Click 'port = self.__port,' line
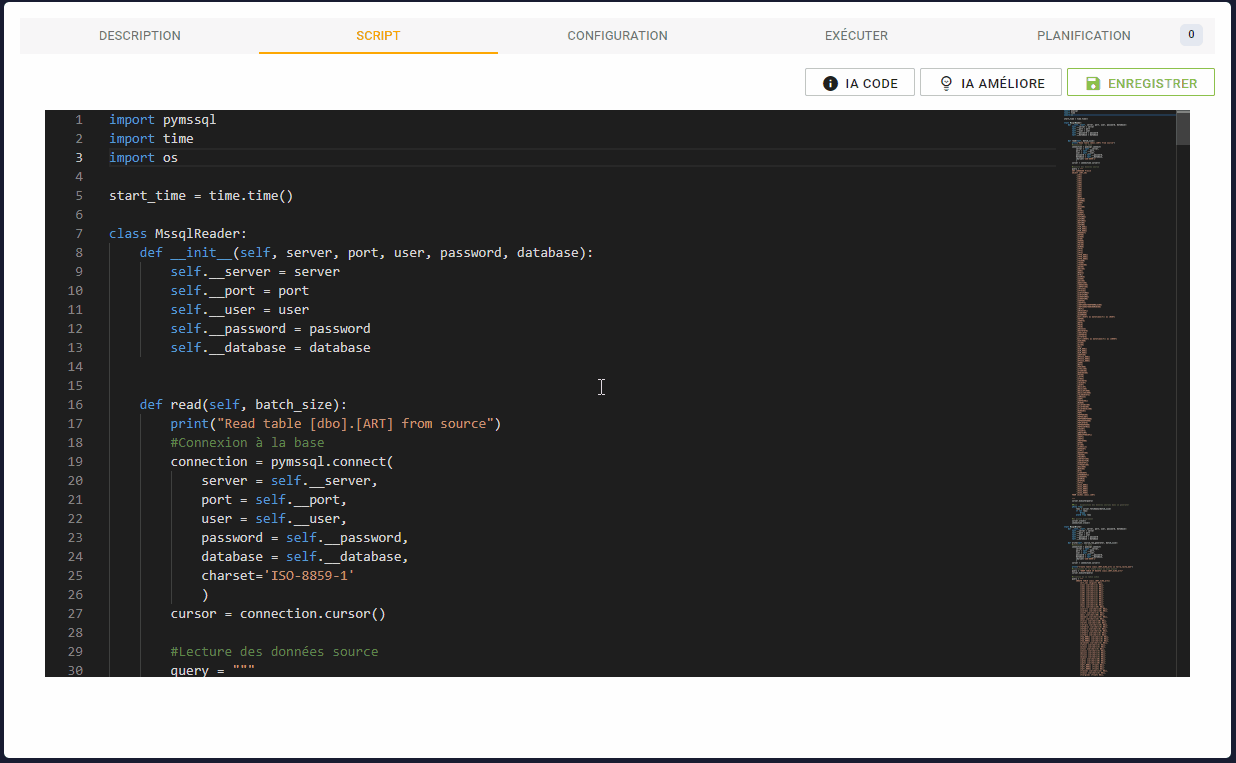 coord(274,499)
